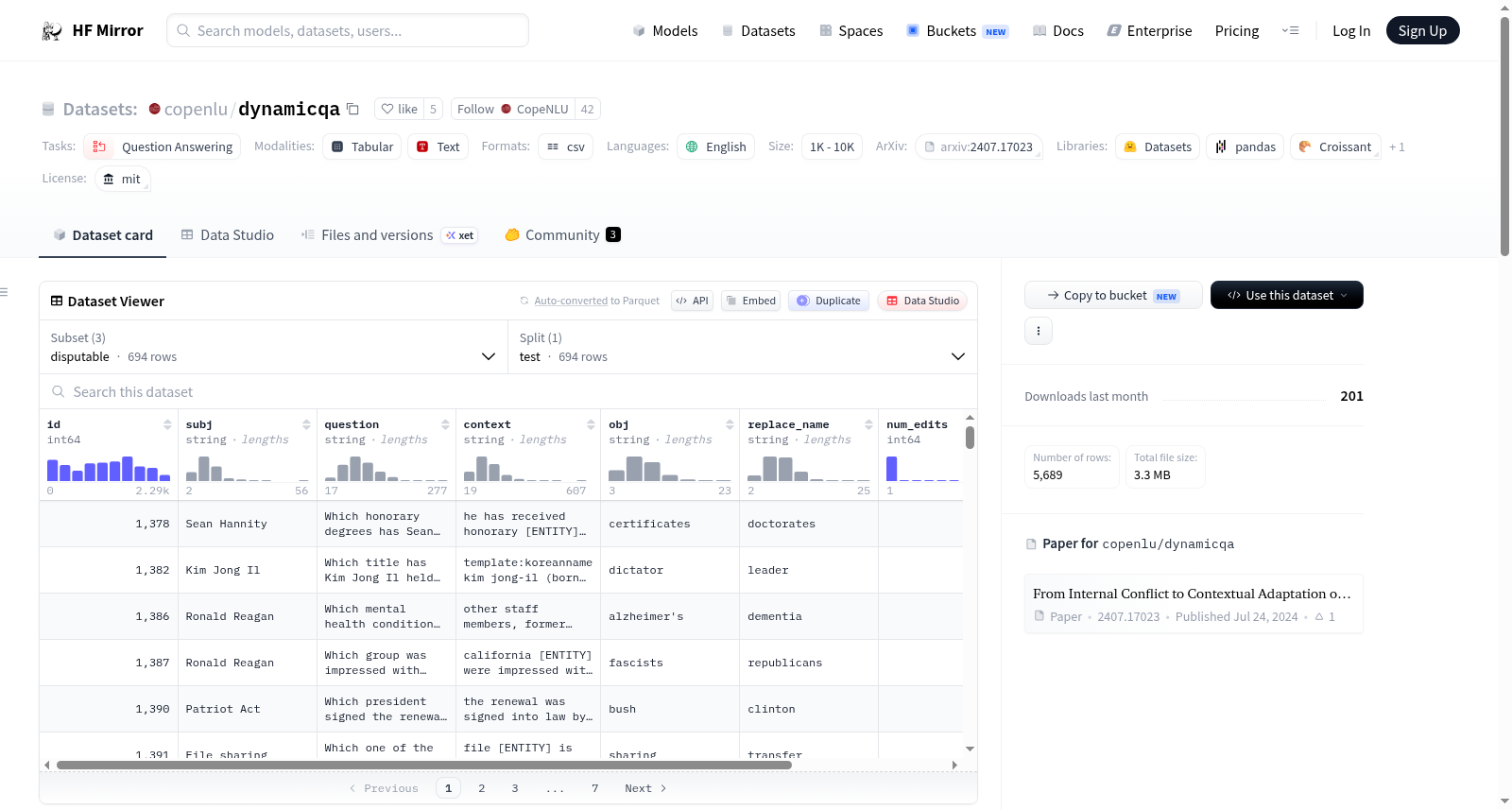Focus the Search this dataset field

[x=508, y=391]
